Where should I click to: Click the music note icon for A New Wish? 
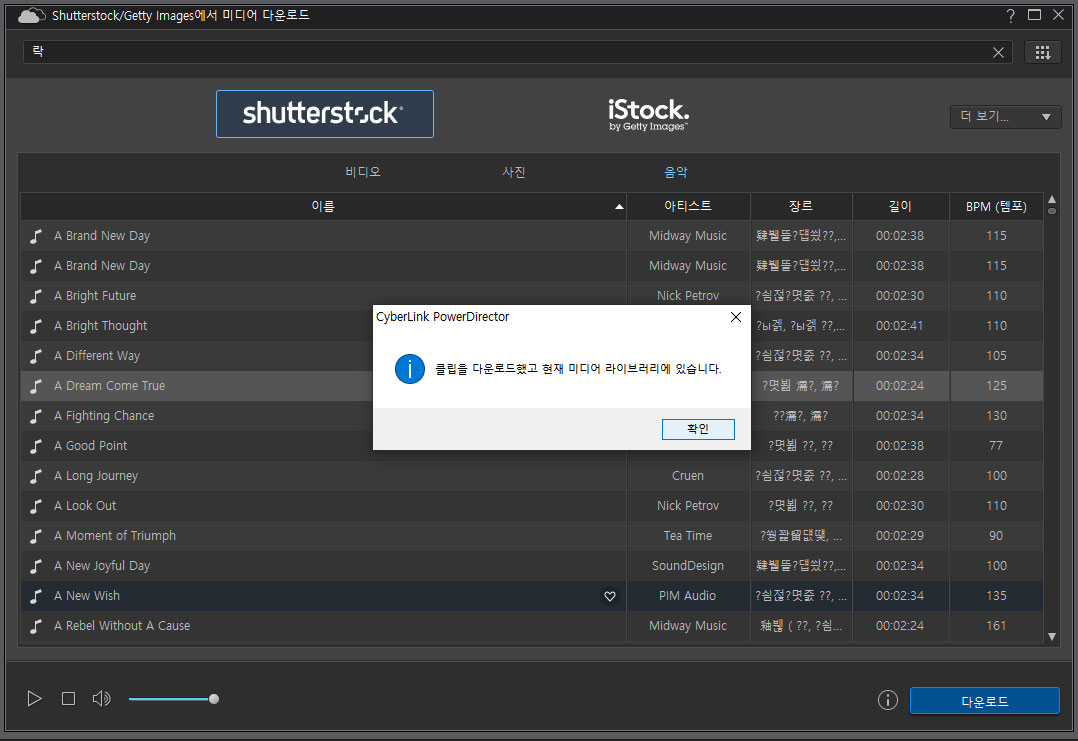point(36,597)
